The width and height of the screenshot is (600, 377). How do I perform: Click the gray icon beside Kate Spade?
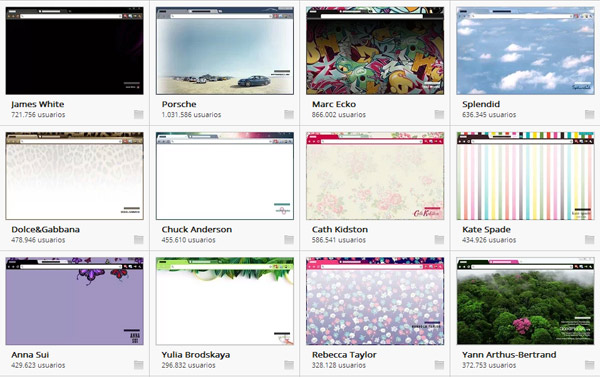(590, 240)
